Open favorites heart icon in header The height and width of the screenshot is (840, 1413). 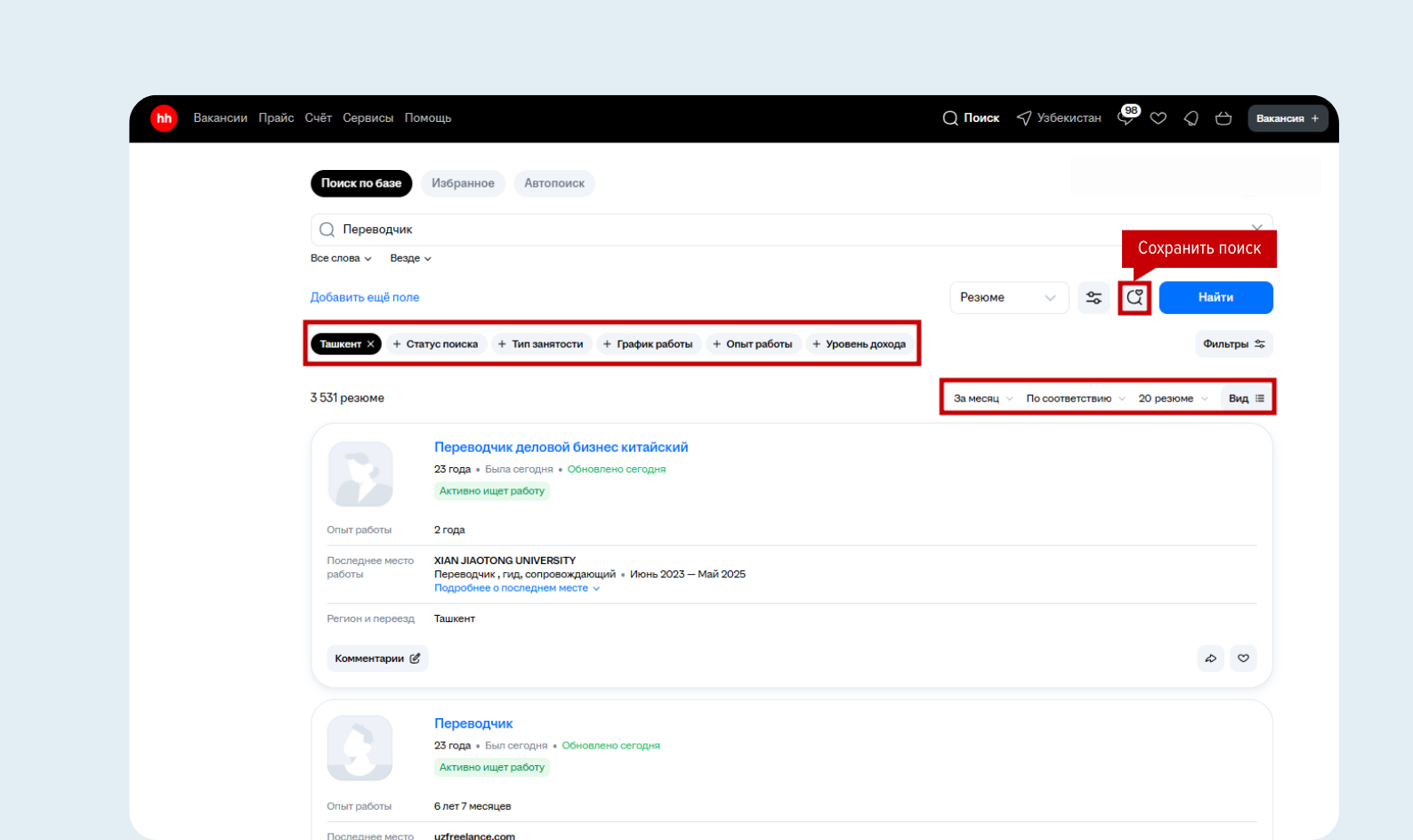point(1159,118)
